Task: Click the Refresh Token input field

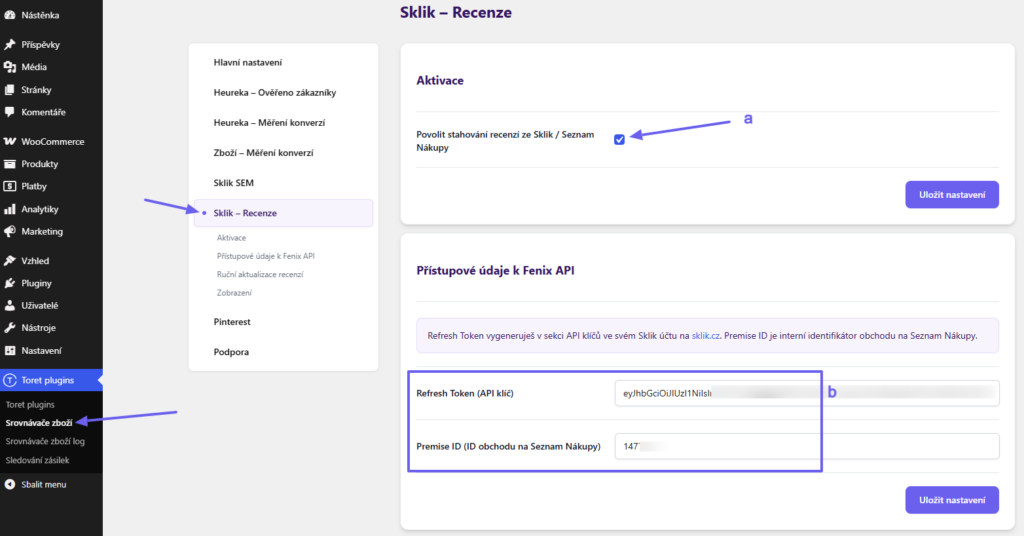Action: 807,393
